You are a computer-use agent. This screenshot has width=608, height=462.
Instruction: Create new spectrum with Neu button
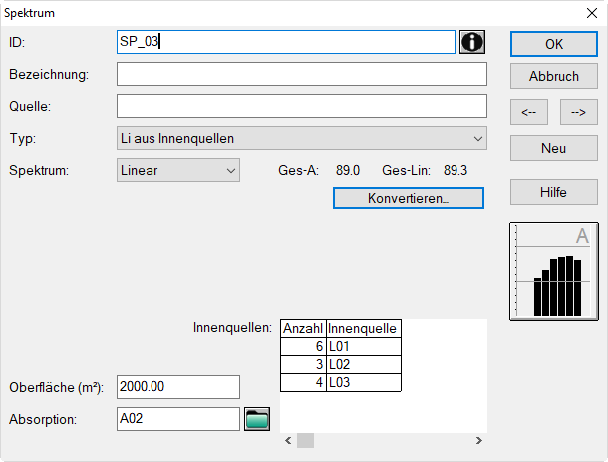tap(554, 148)
